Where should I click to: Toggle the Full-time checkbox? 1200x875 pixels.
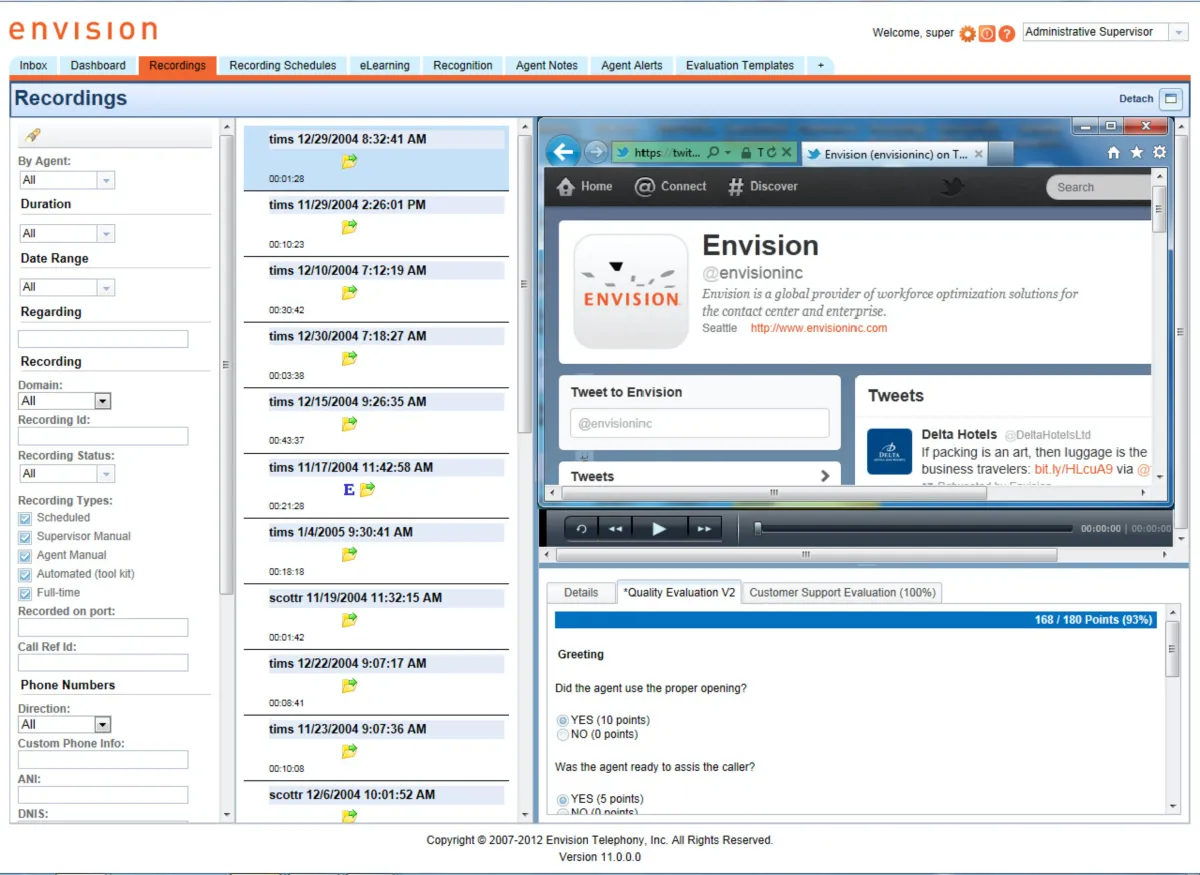click(x=25, y=593)
